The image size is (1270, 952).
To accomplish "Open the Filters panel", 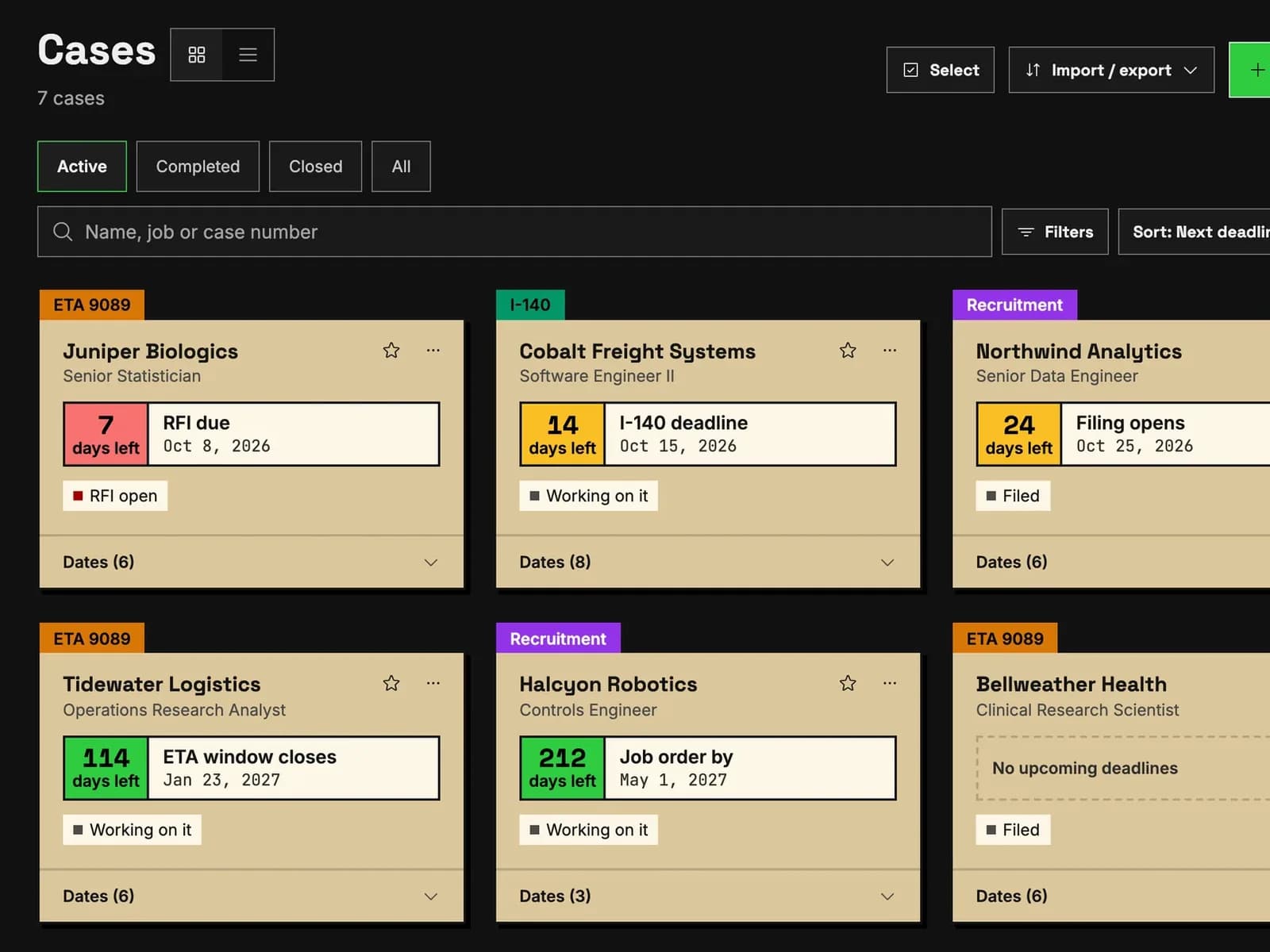I will pos(1055,232).
